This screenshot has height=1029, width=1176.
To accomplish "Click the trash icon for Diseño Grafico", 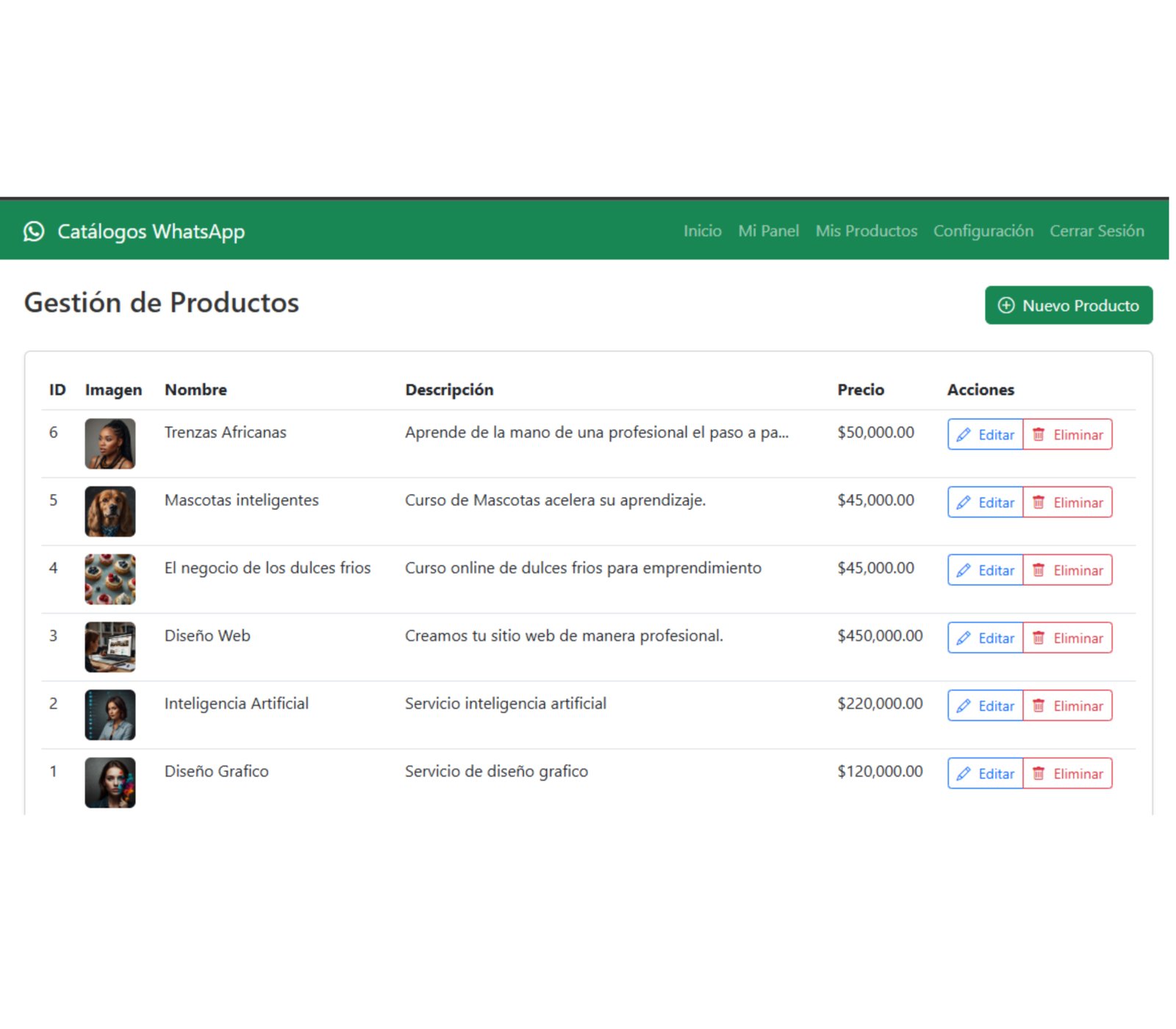I will click(x=1039, y=773).
